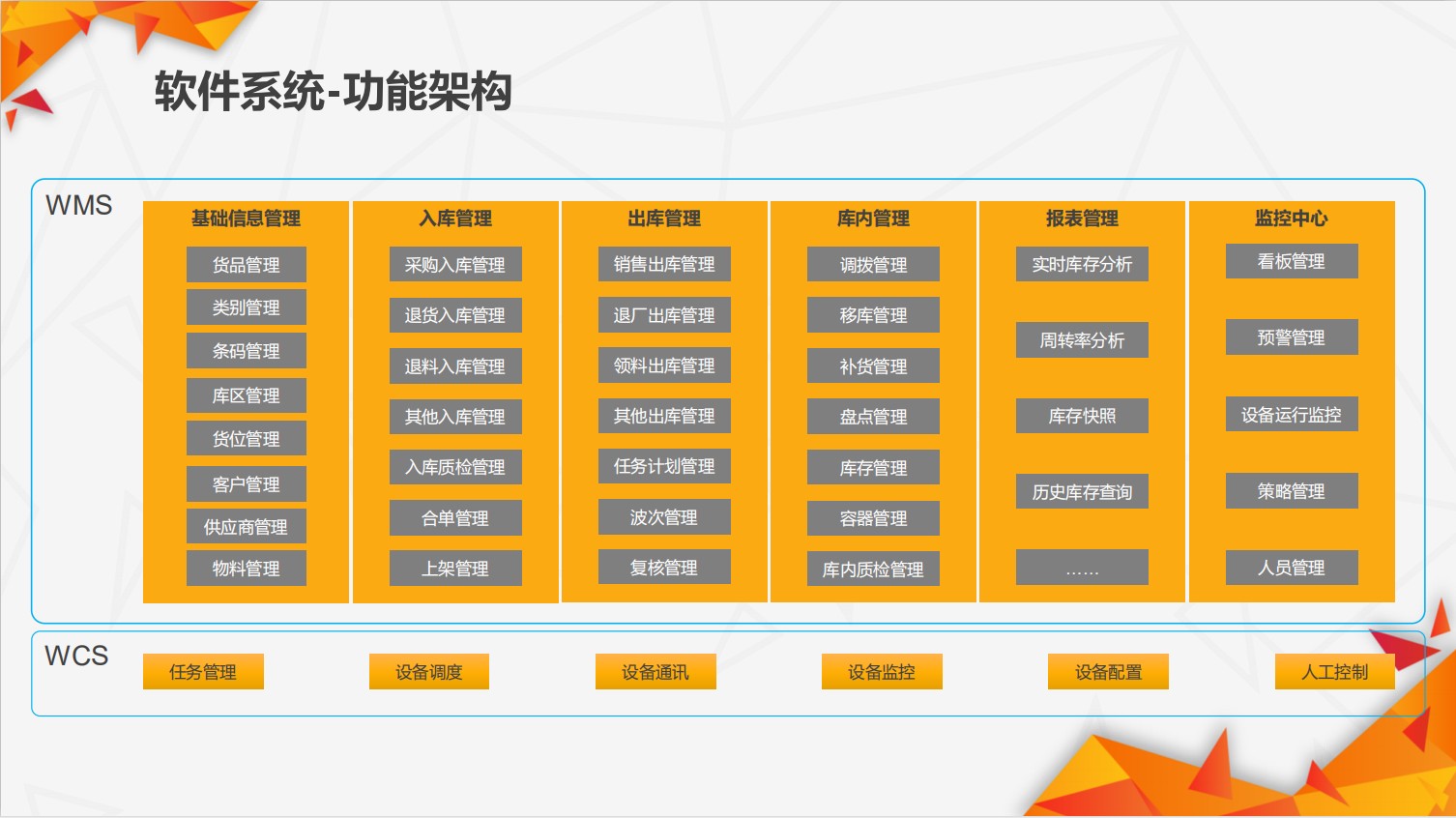Click the WMS label

[79, 206]
